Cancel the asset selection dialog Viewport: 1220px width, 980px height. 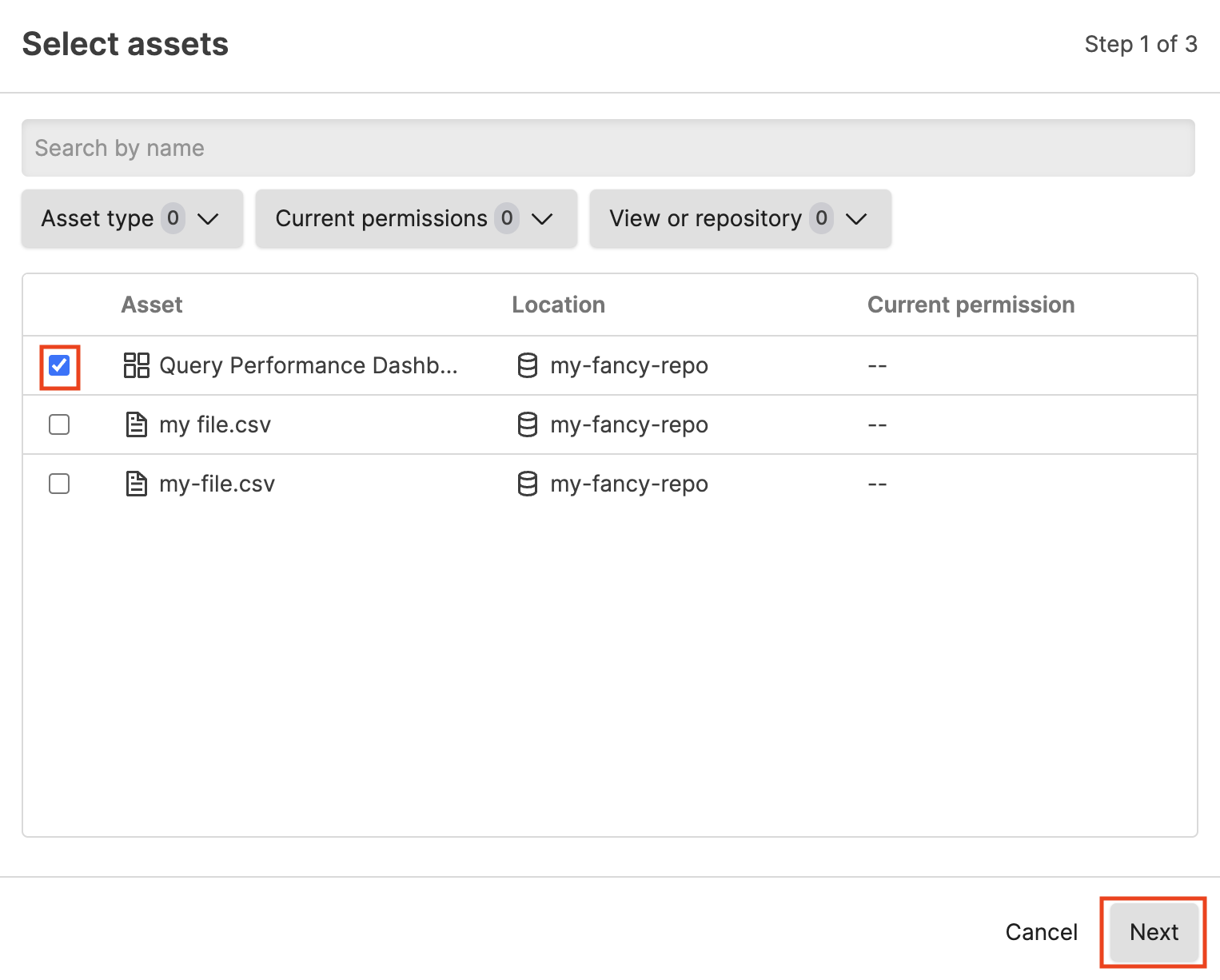(1041, 932)
